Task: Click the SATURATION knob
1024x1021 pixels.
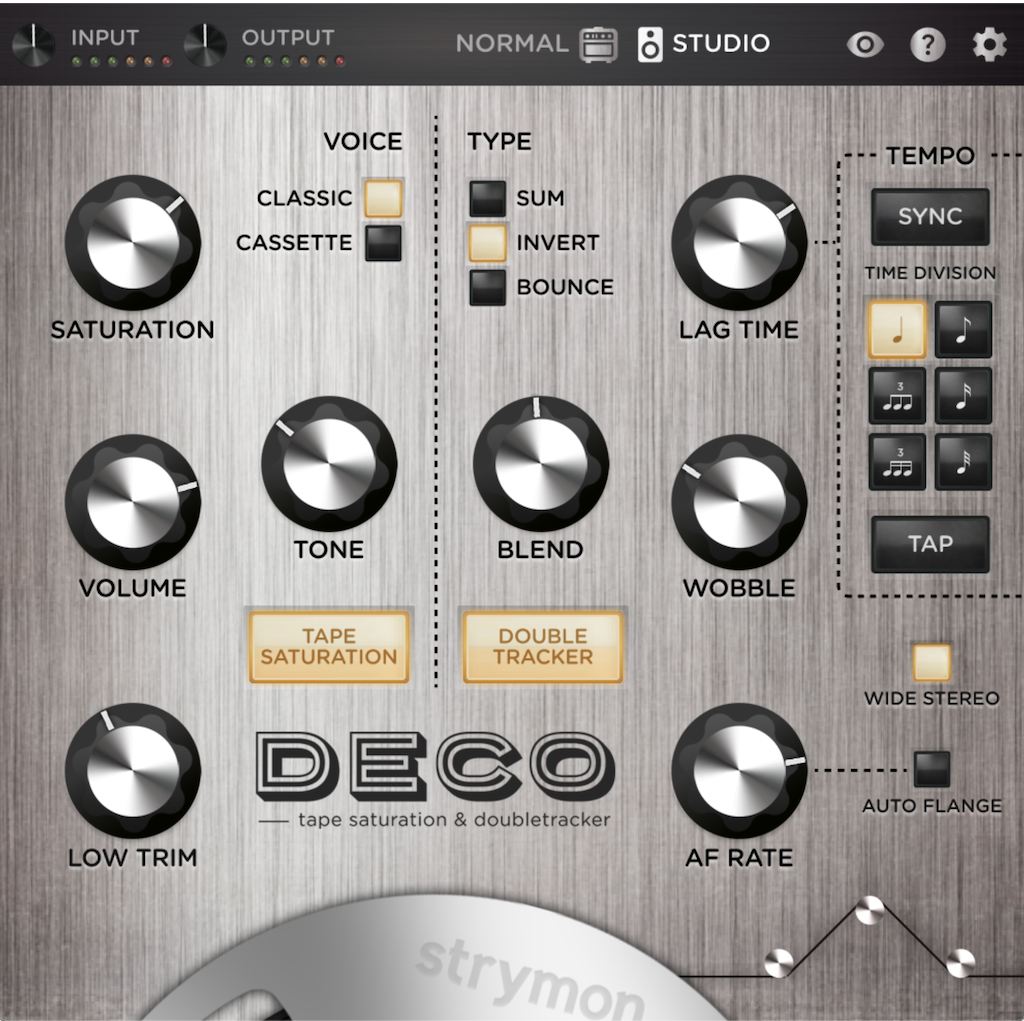Action: coord(133,242)
